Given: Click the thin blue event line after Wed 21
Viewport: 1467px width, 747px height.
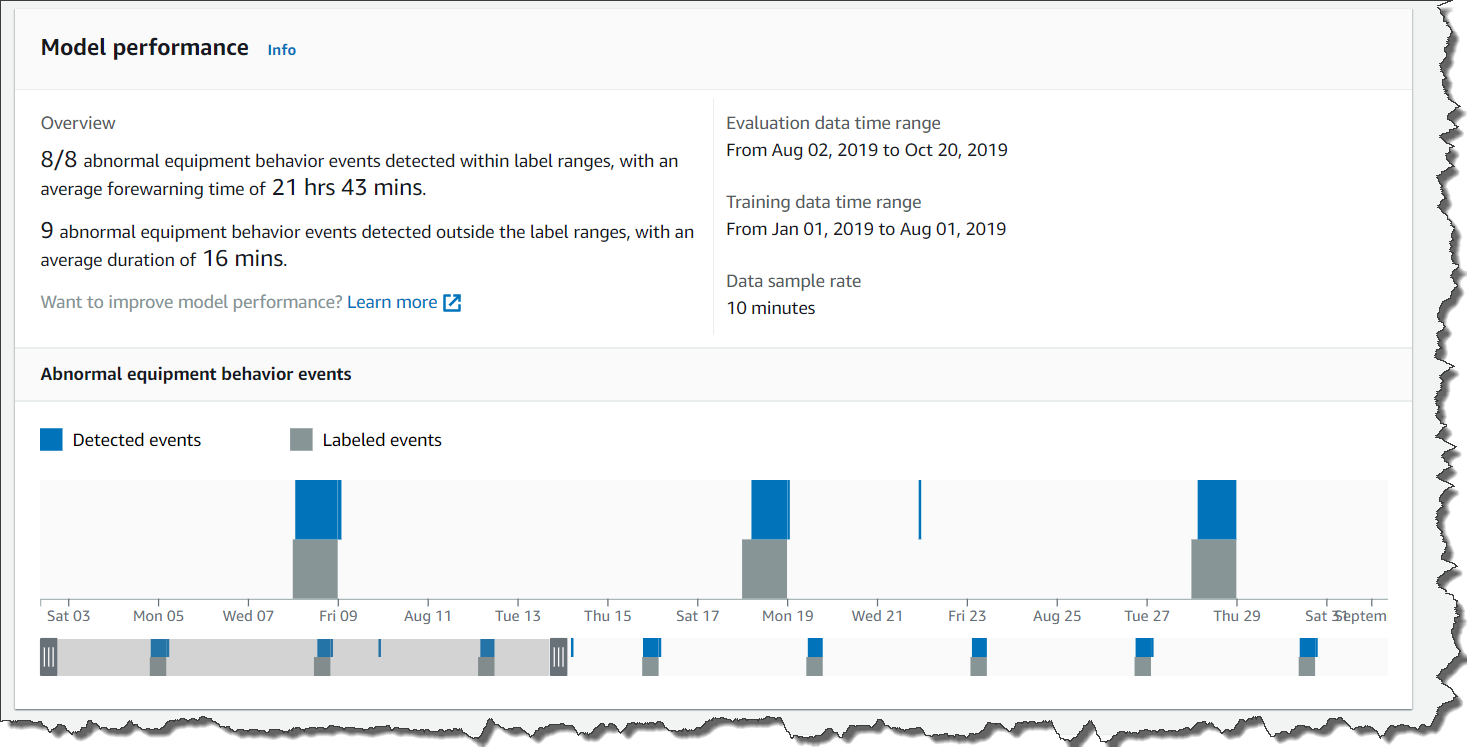Looking at the screenshot, I should point(920,509).
